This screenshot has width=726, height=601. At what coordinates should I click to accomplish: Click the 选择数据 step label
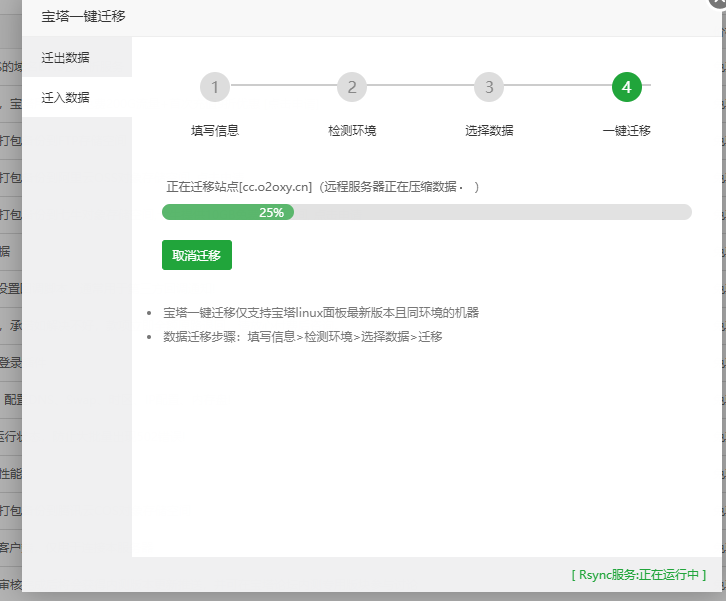click(x=489, y=131)
